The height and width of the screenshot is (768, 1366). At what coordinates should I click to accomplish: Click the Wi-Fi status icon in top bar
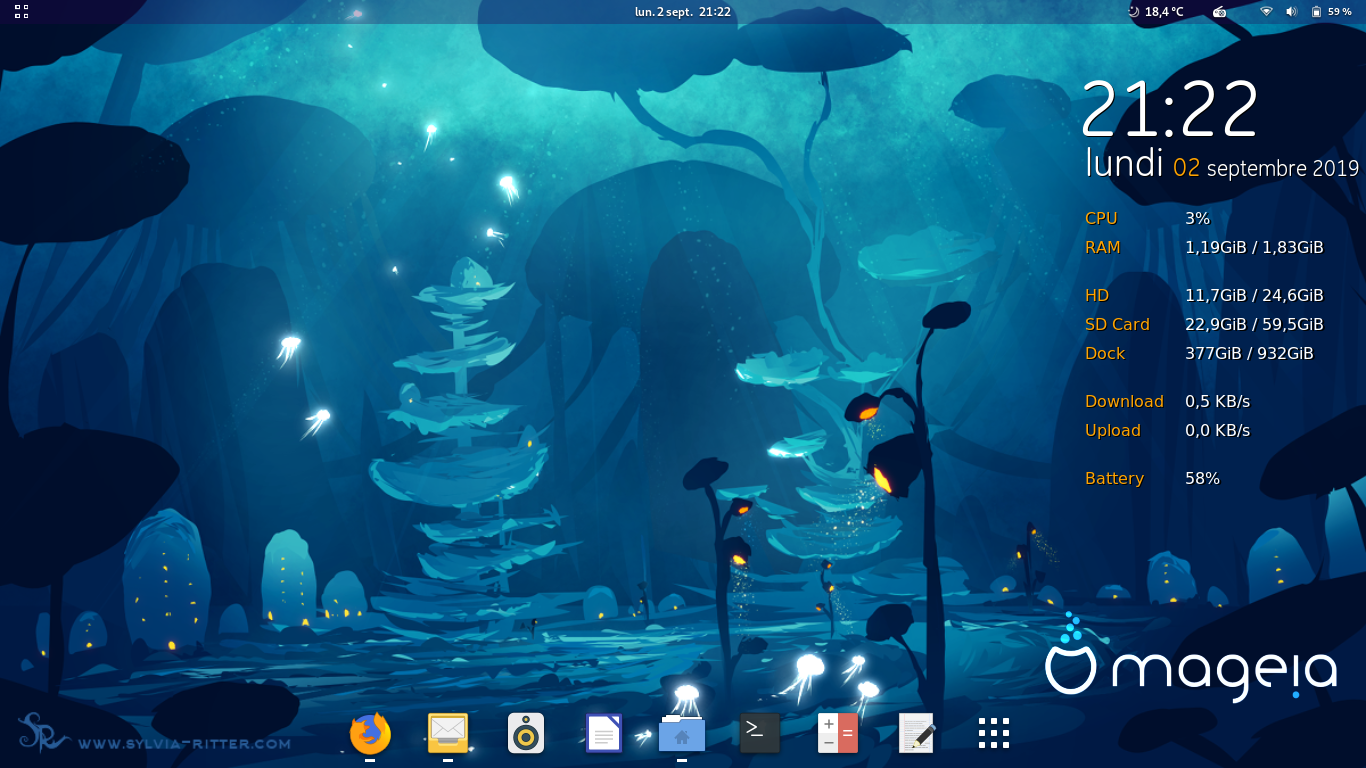click(1266, 12)
